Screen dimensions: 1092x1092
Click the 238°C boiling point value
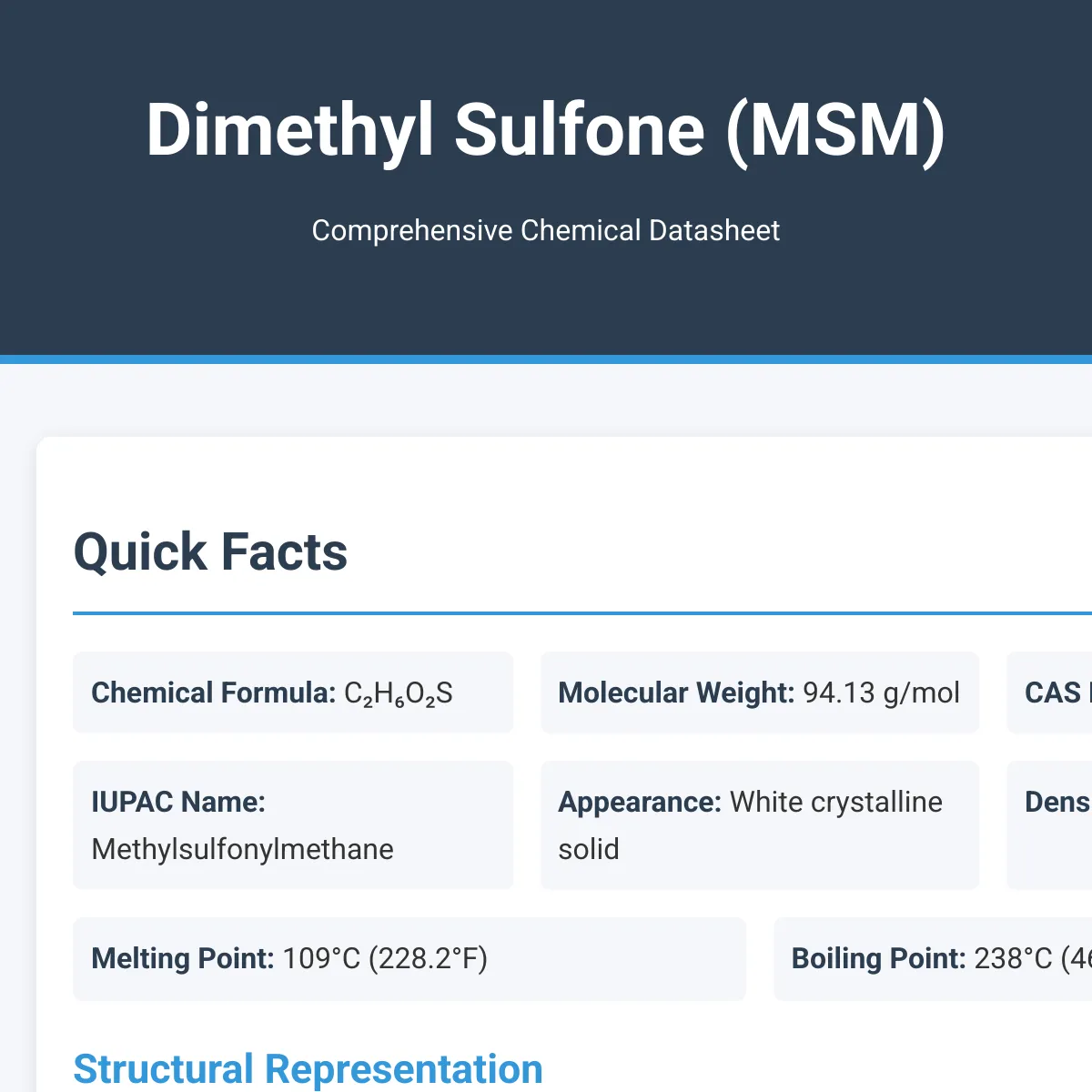(x=1013, y=959)
